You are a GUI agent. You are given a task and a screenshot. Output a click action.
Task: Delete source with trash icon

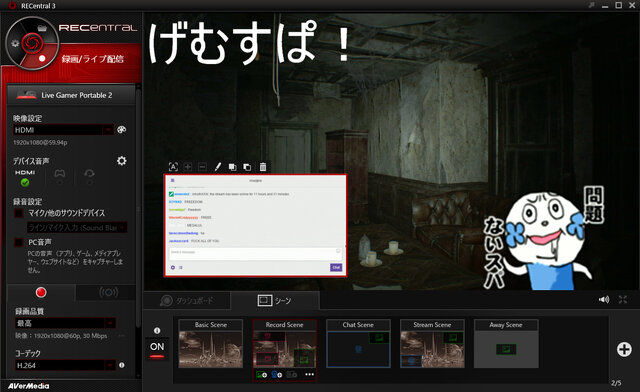[263, 167]
